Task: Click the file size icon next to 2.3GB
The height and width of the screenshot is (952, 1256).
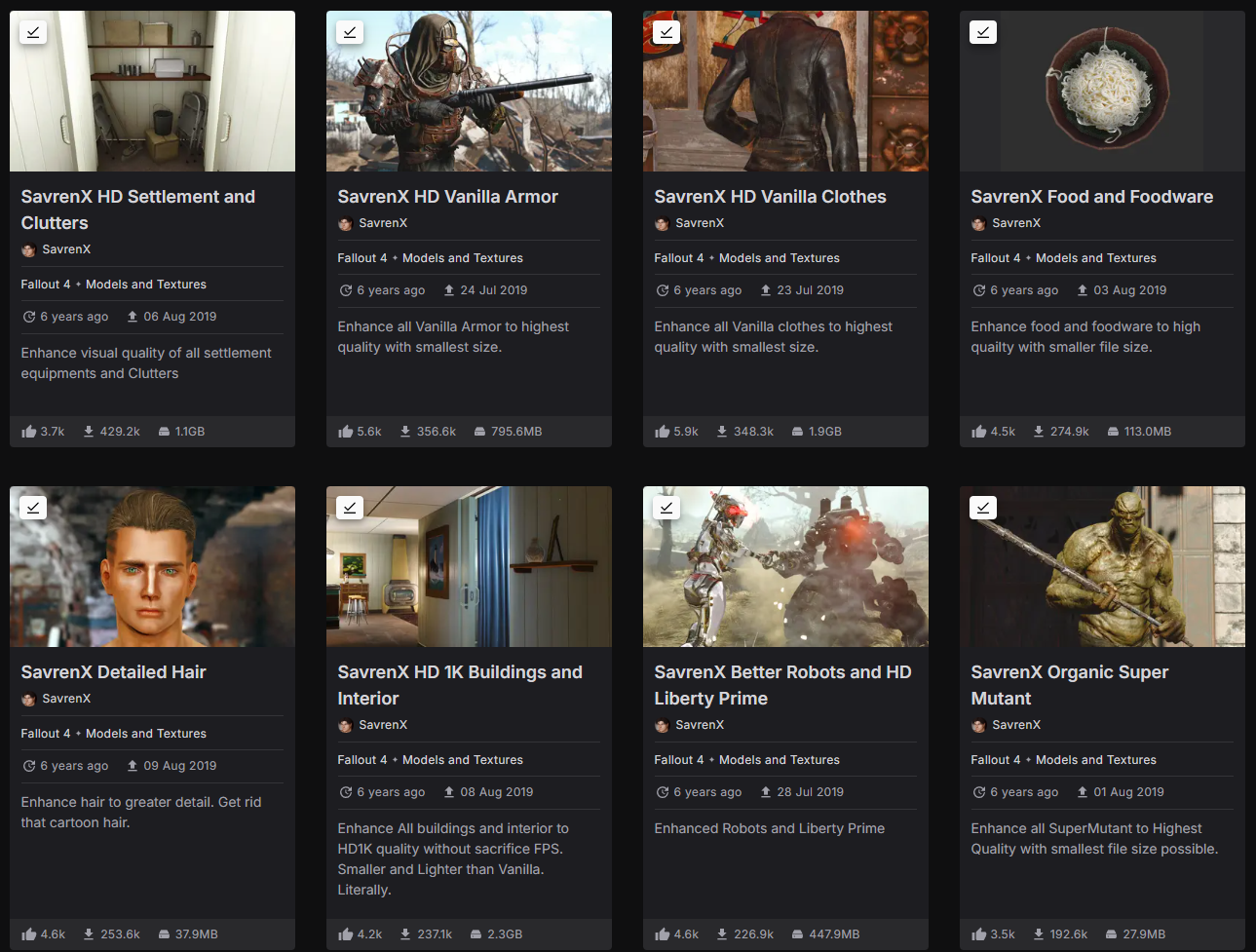Action: 476,933
